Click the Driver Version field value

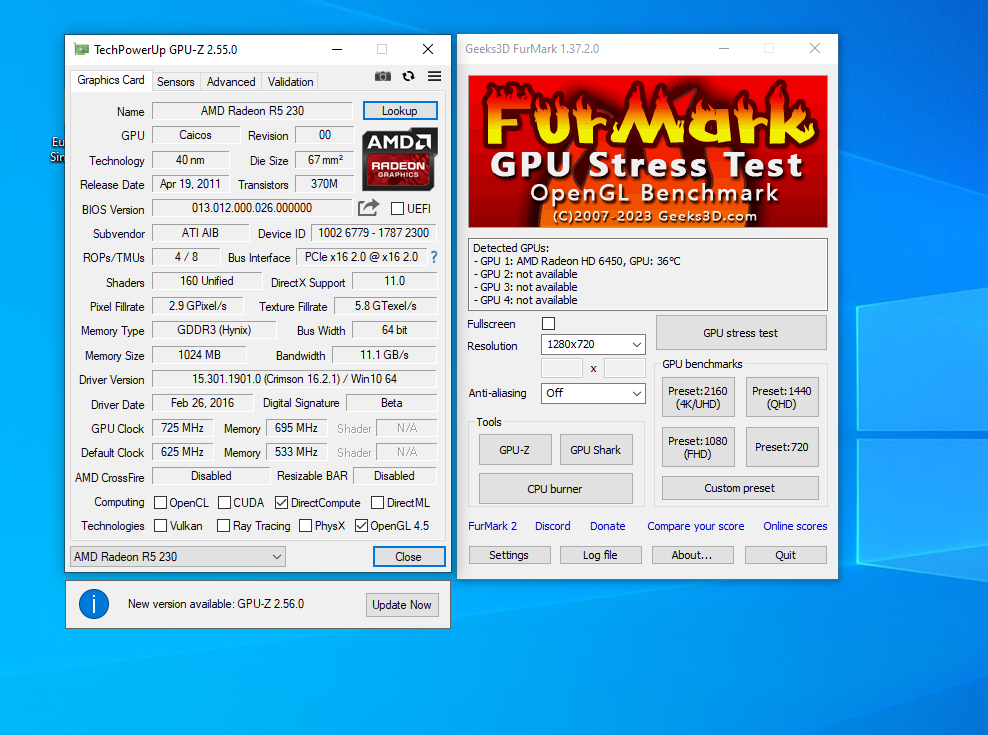[294, 379]
